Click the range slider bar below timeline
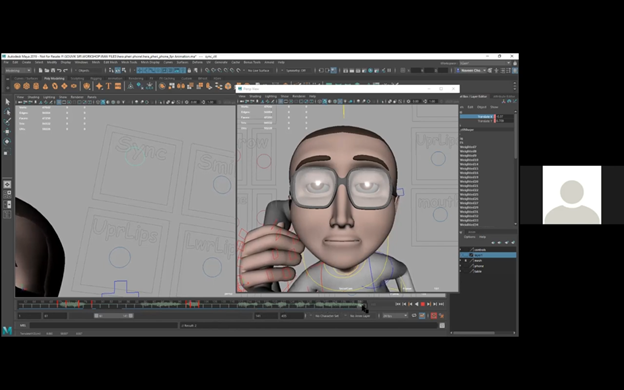The image size is (624, 390). [114, 316]
